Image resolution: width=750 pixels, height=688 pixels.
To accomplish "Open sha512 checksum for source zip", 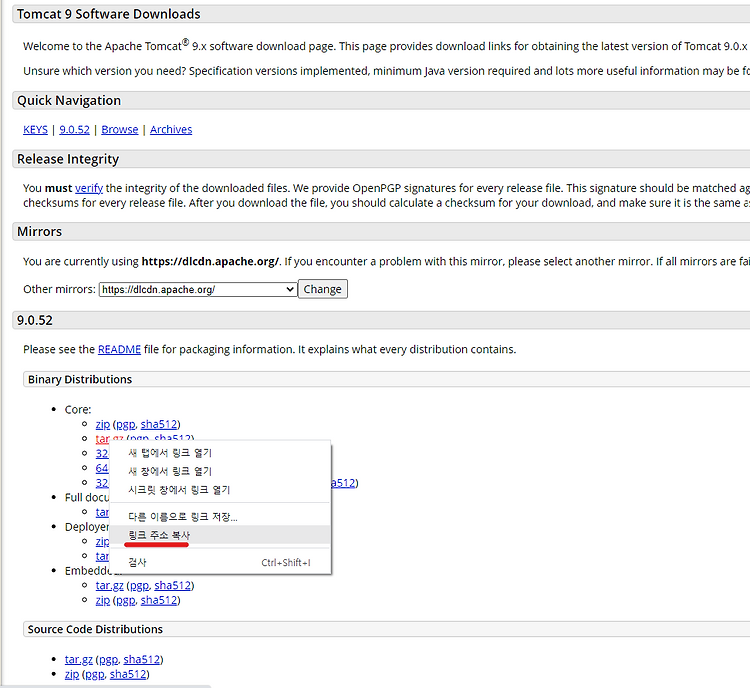I will (128, 675).
